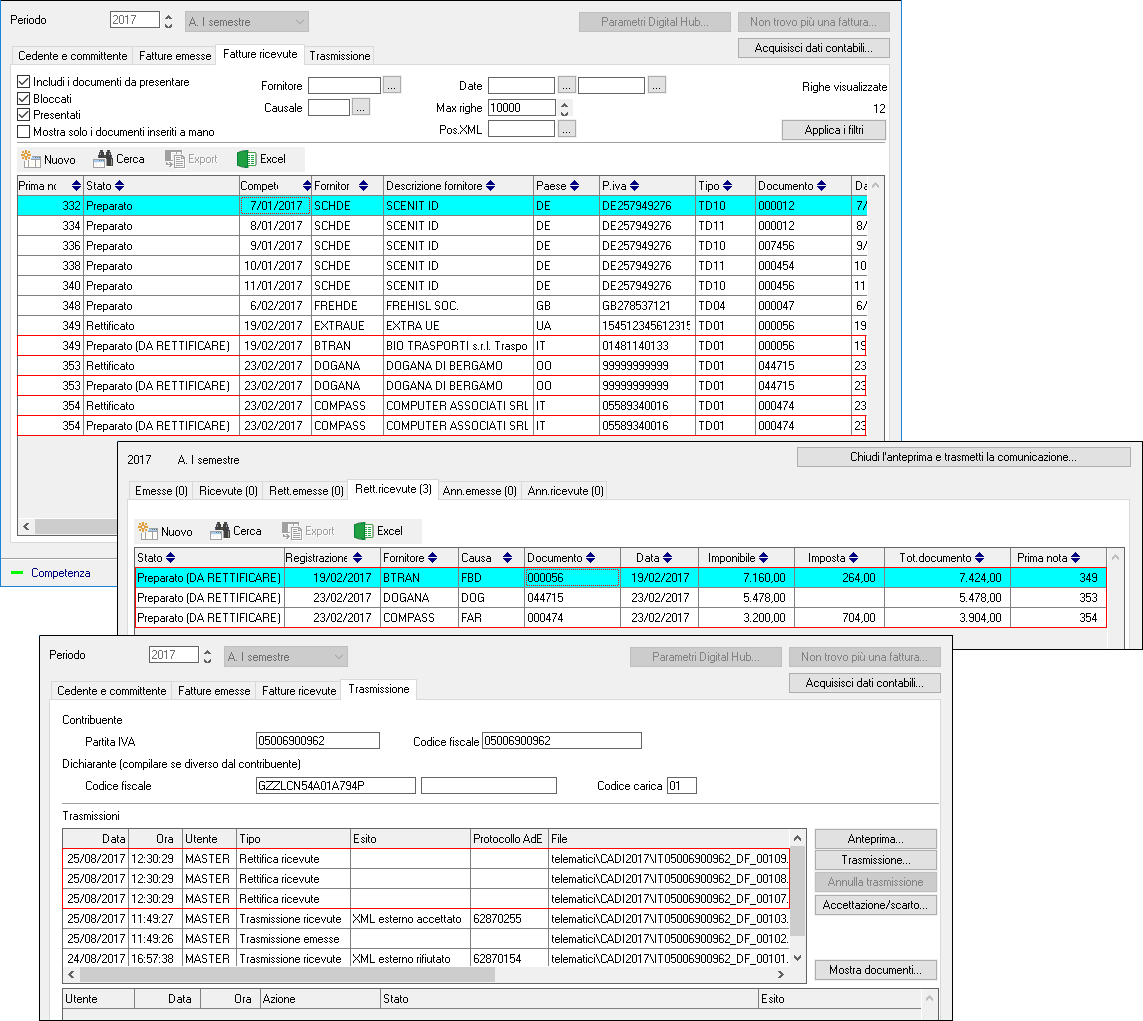Sort by Paese column arrows

[x=574, y=186]
